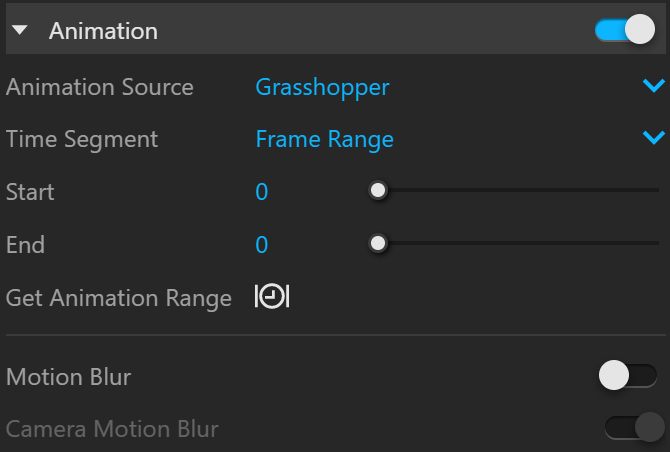
Task: Click the Animation header title text
Action: [x=103, y=31]
